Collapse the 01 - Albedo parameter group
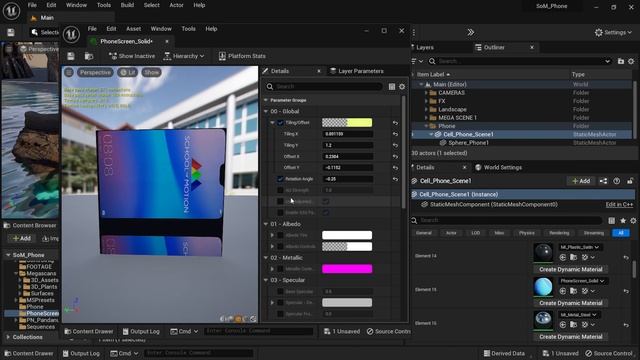This screenshot has height=360, width=640. point(266,224)
